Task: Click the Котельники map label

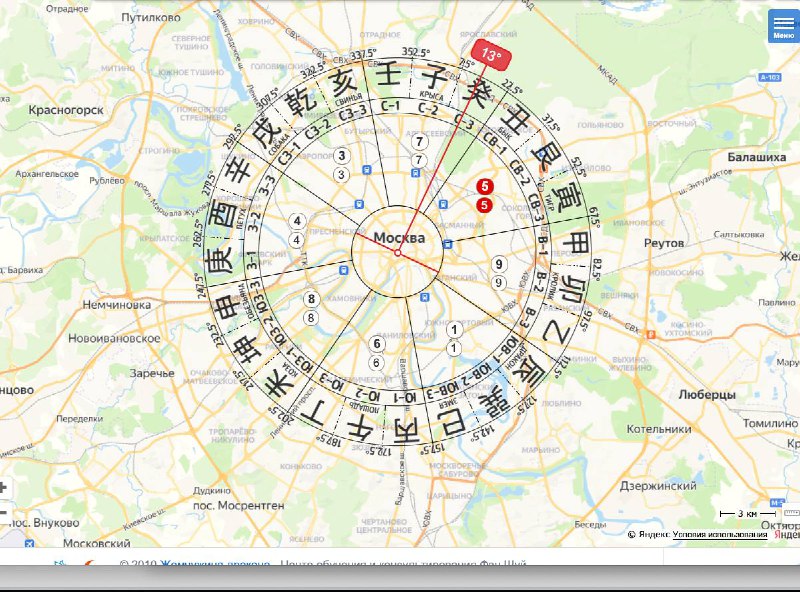Action: pyautogui.click(x=659, y=429)
